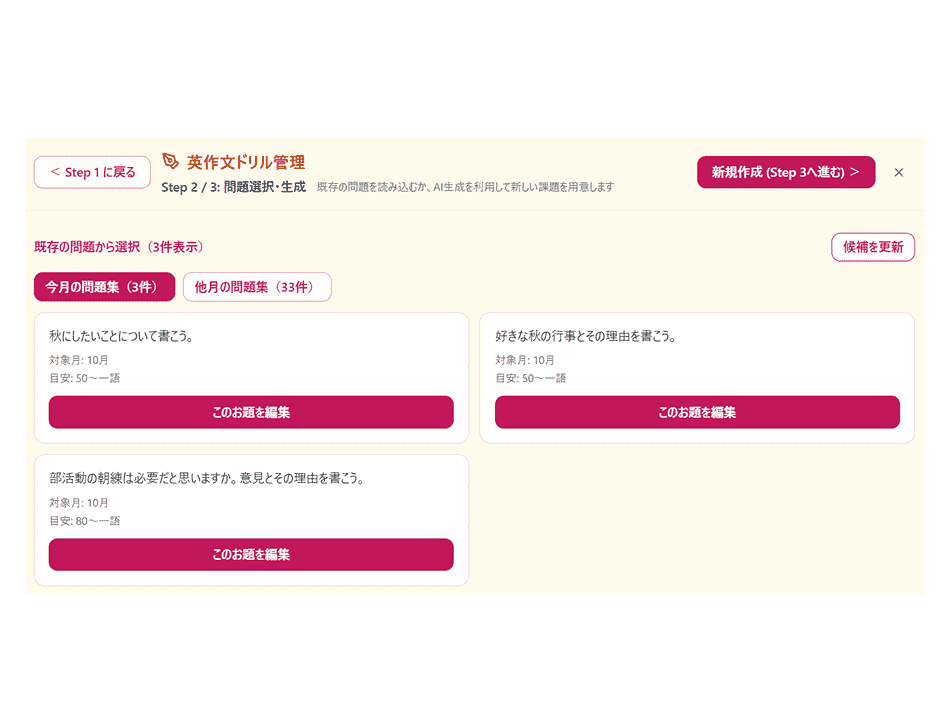952x716 pixels.
Task: Open the 他月の問題集（33件）tab
Action: [257, 286]
